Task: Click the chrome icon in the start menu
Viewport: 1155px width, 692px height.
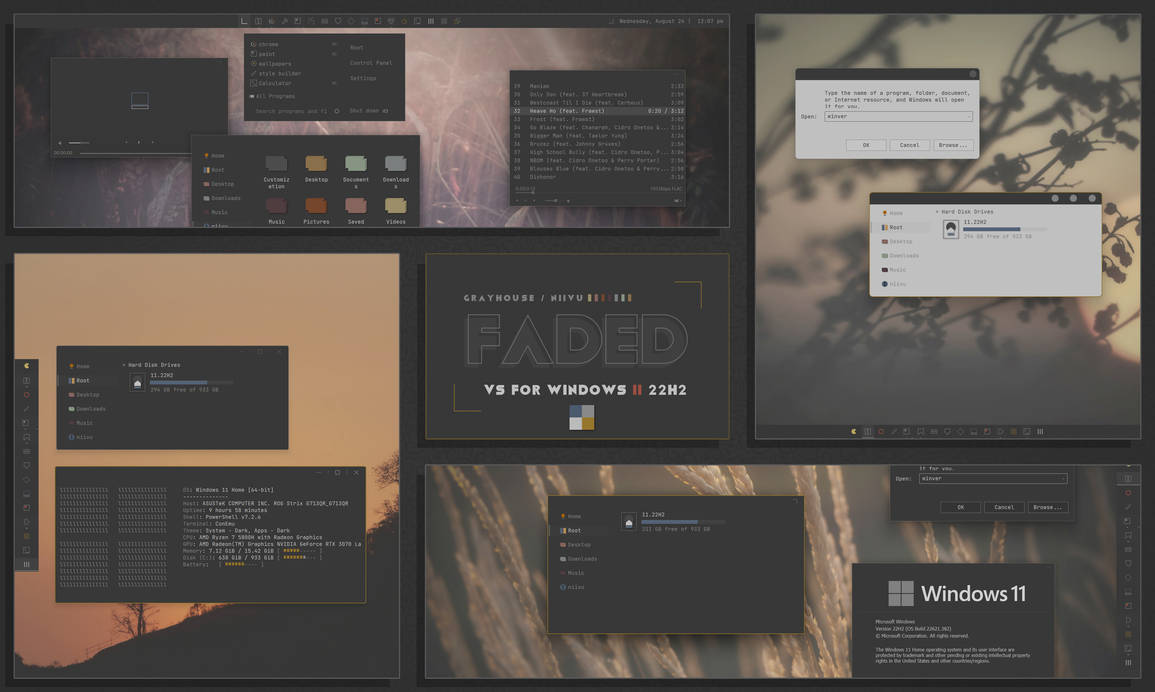Action: pos(253,44)
